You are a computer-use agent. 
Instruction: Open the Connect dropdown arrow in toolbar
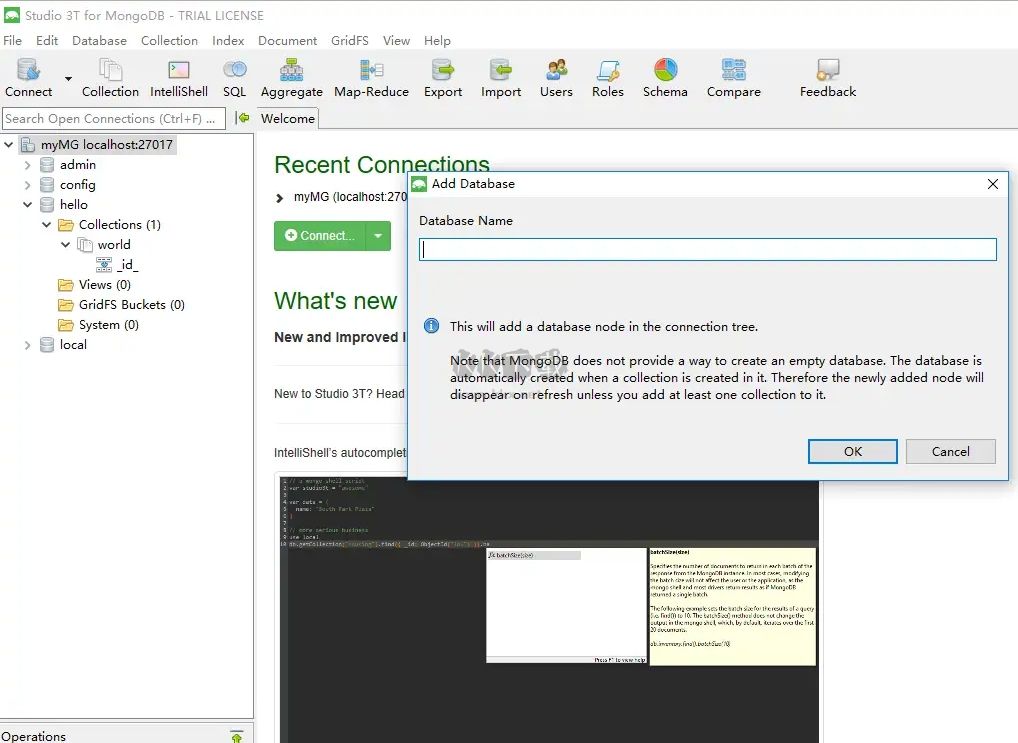pyautogui.click(x=69, y=78)
